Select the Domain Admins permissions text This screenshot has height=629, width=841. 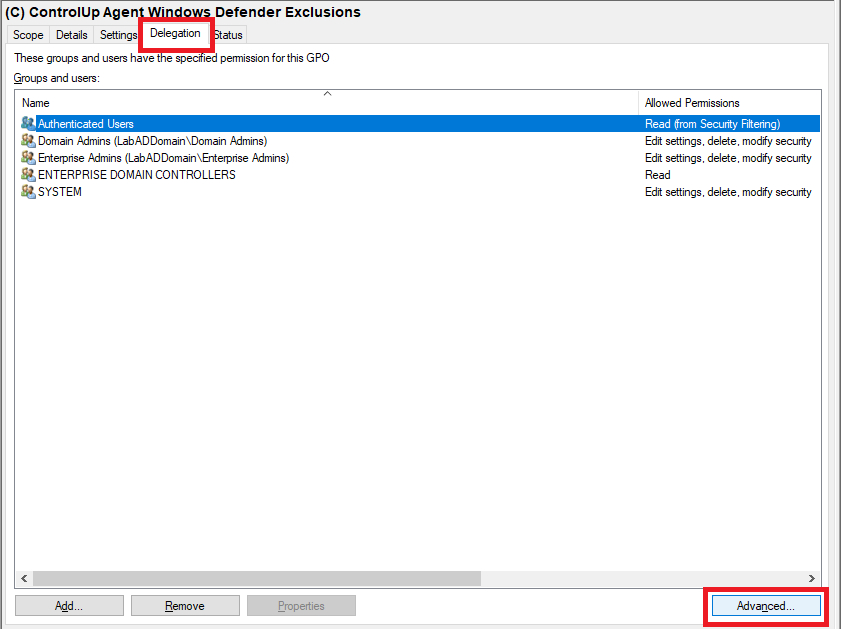(x=728, y=141)
